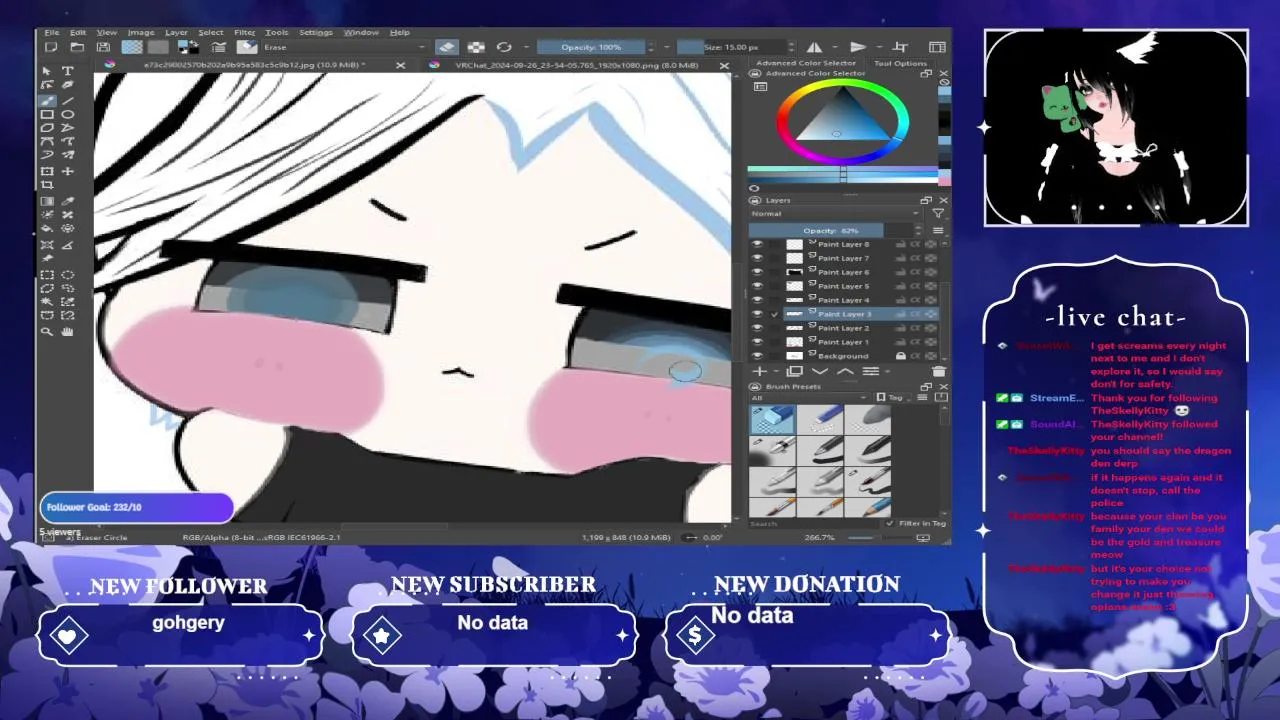Select the Pan hand tool

68,331
